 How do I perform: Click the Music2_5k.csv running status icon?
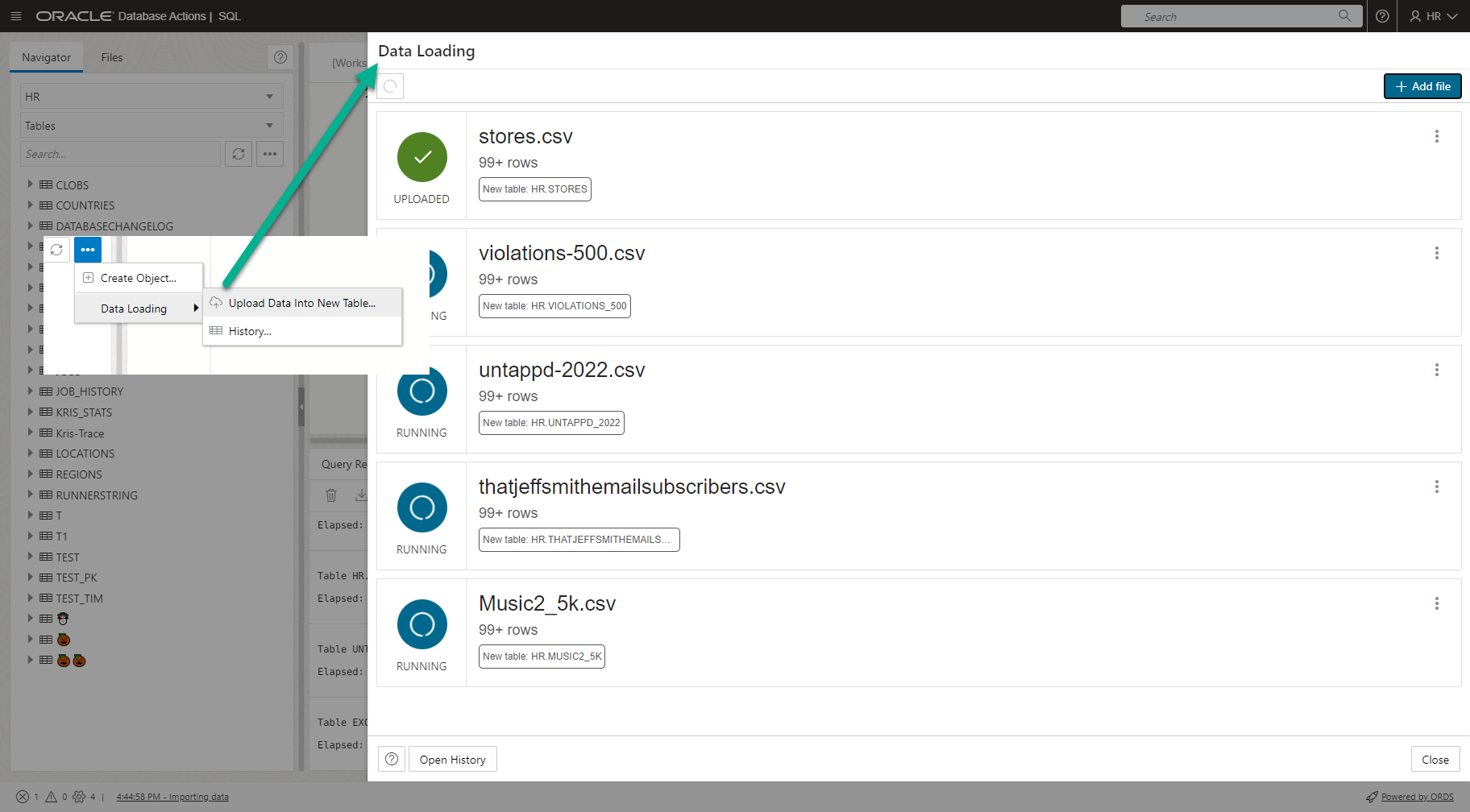click(x=422, y=624)
